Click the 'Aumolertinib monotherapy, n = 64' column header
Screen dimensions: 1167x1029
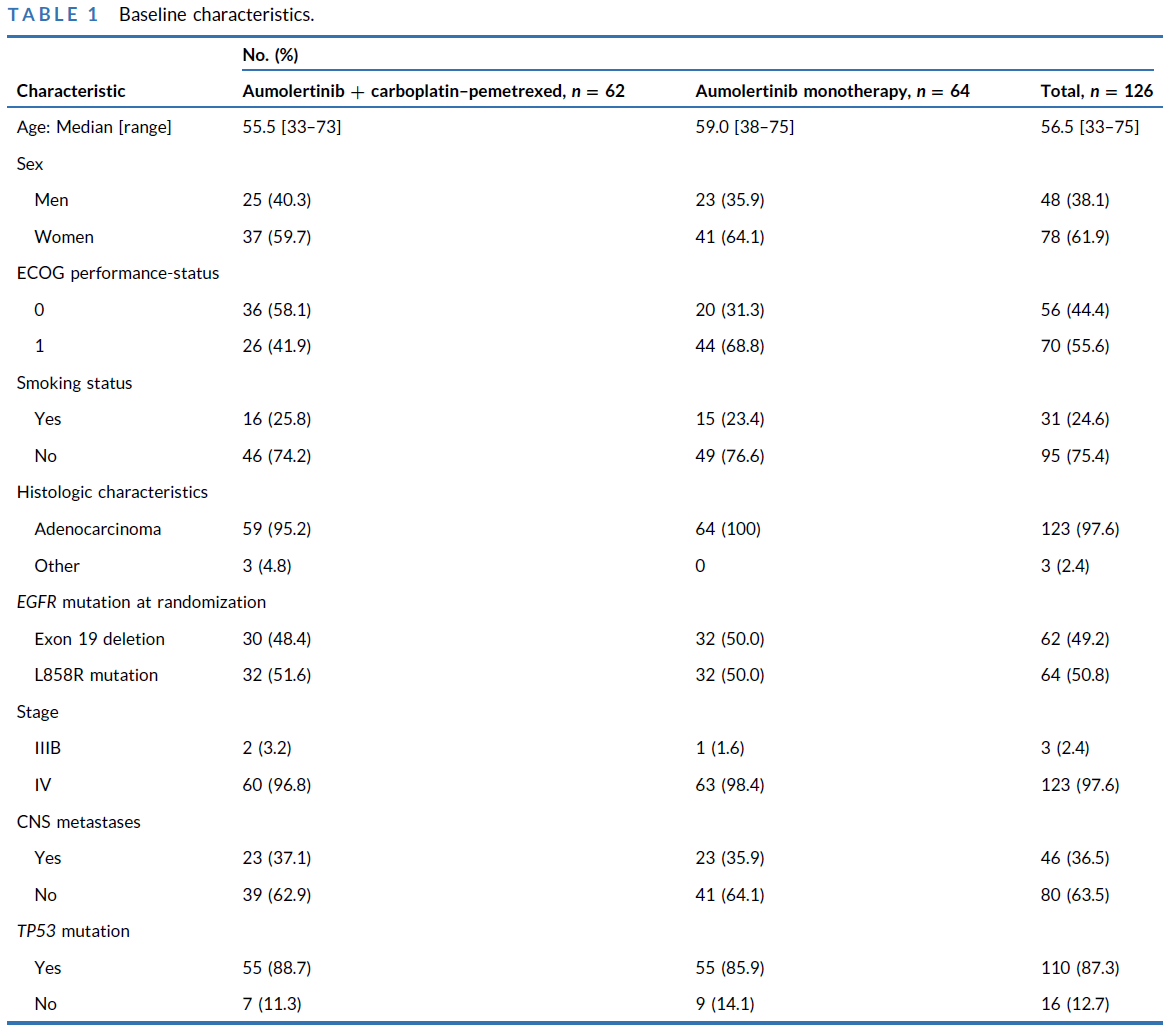tap(832, 91)
